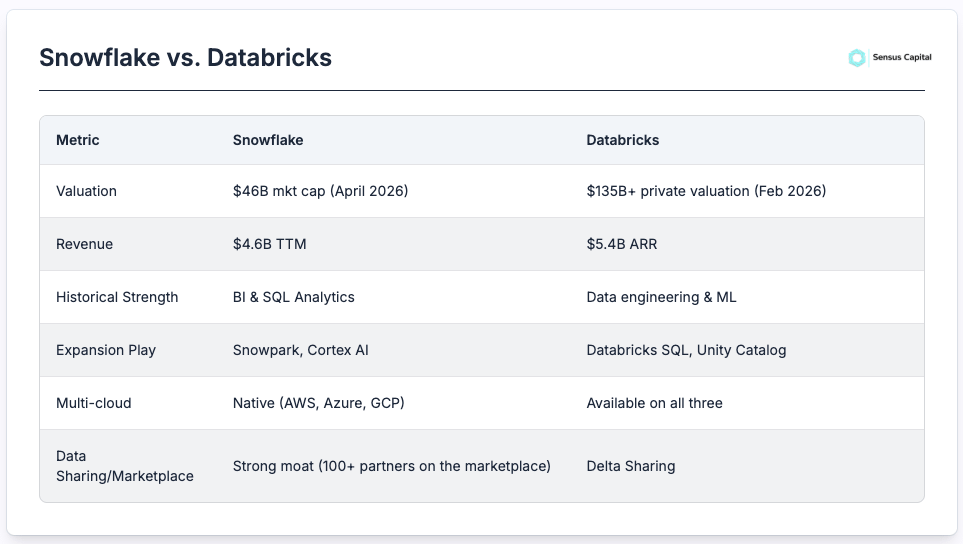Screen dimensions: 963x544
Task: Select the Data engineering & ML cell
Action: click(661, 297)
